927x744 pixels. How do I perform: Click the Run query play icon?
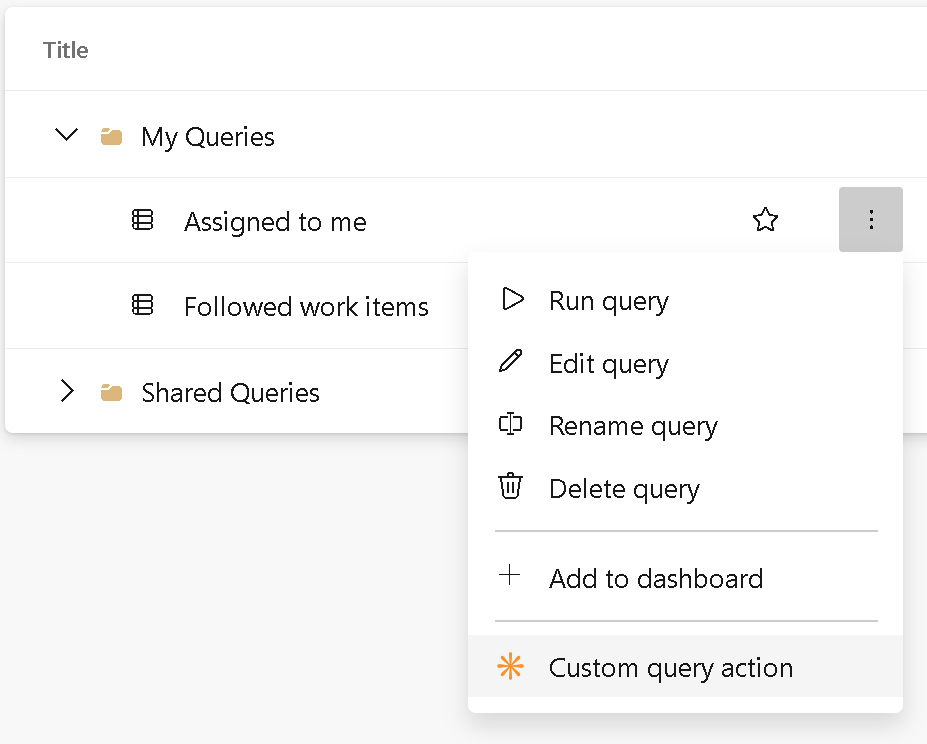pyautogui.click(x=512, y=299)
